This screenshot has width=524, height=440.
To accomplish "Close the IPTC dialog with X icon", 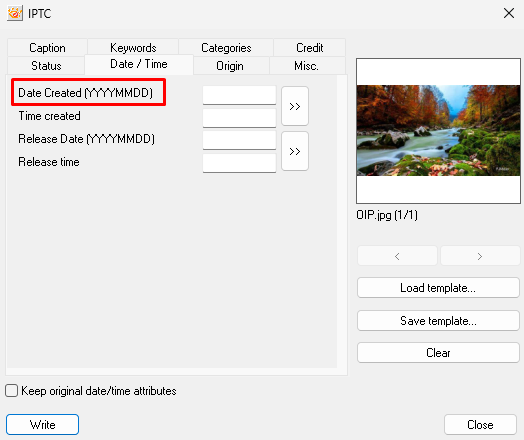I will [509, 13].
